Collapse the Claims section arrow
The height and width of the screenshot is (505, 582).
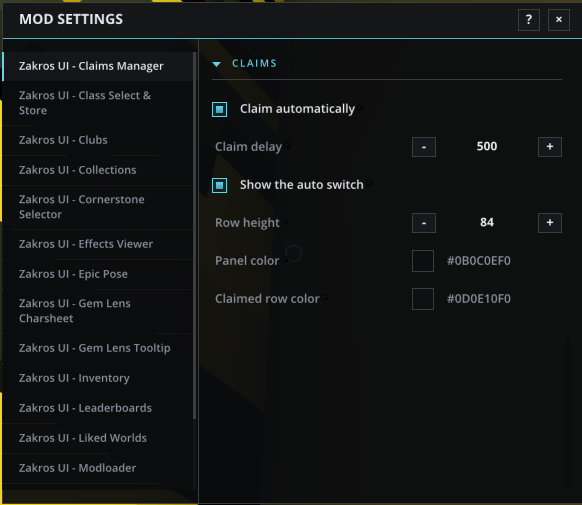[216, 64]
